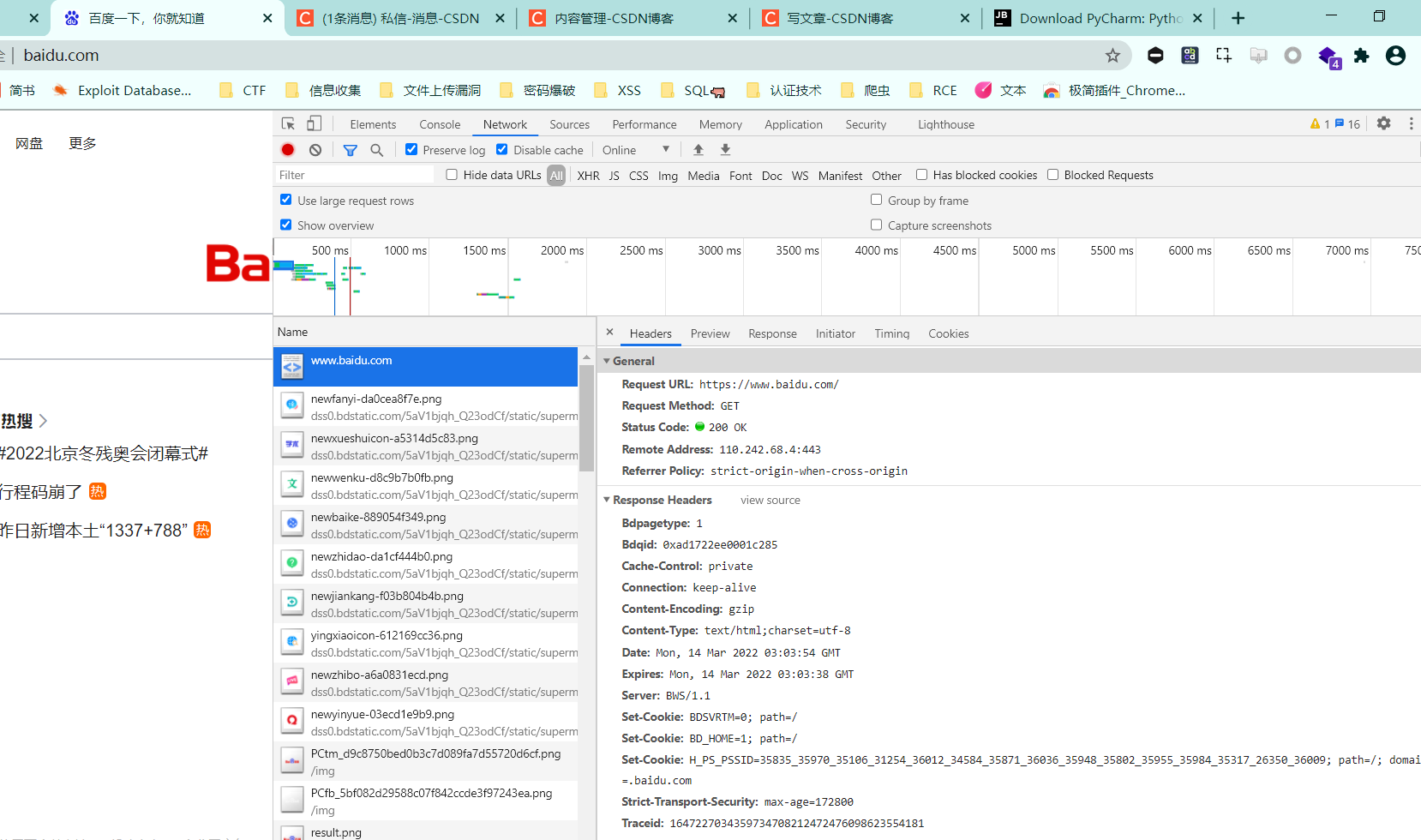Open new browser tab
Viewport: 1421px width, 840px height.
pyautogui.click(x=1238, y=18)
